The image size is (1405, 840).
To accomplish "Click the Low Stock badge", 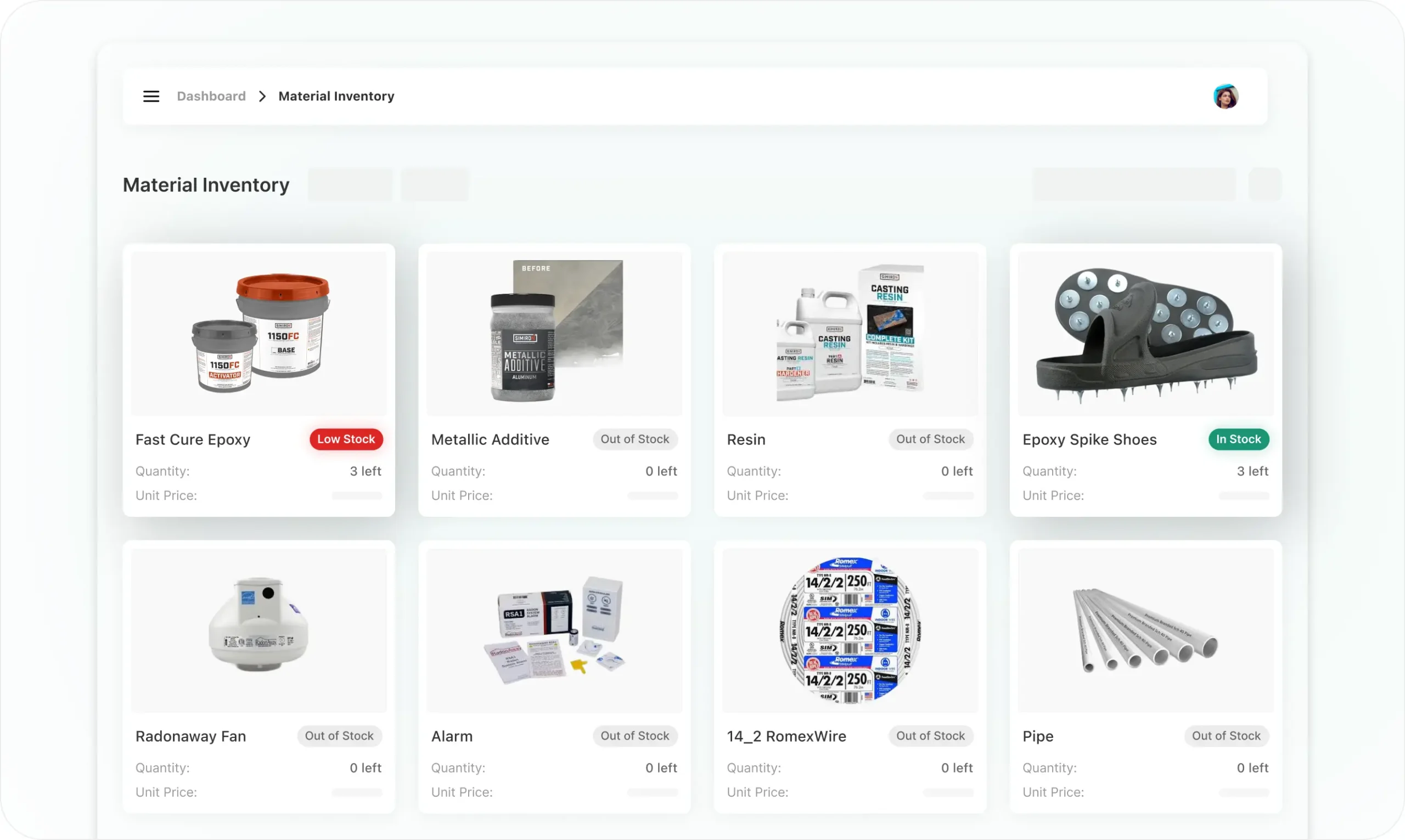I will point(346,439).
